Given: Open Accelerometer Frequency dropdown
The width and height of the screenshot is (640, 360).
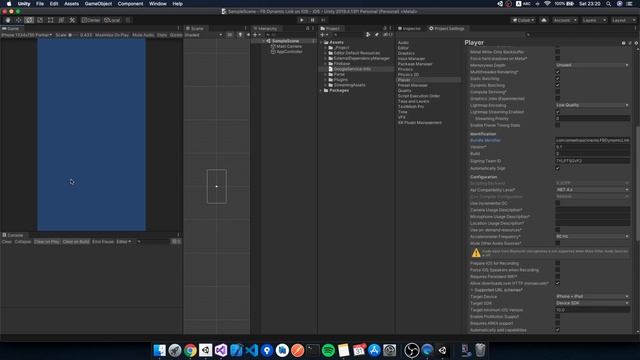Looking at the screenshot, I should [x=592, y=236].
